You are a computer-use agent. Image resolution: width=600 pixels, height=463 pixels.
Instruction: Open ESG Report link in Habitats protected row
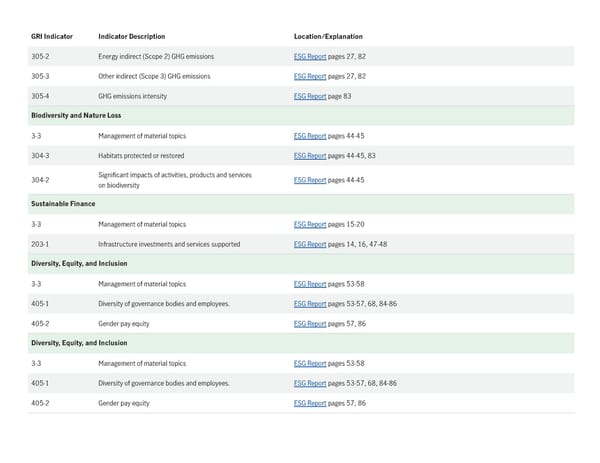[310, 156]
